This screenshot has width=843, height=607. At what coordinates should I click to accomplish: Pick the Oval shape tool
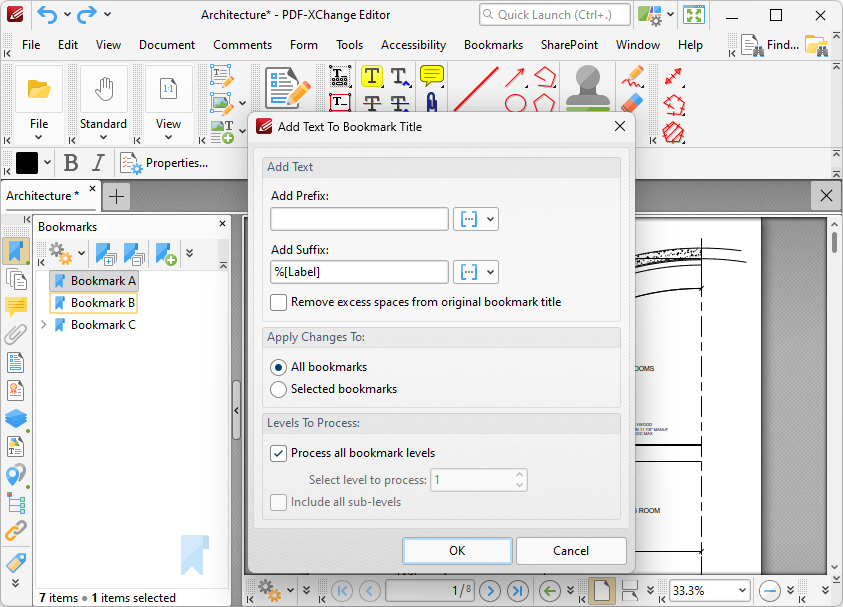click(515, 103)
